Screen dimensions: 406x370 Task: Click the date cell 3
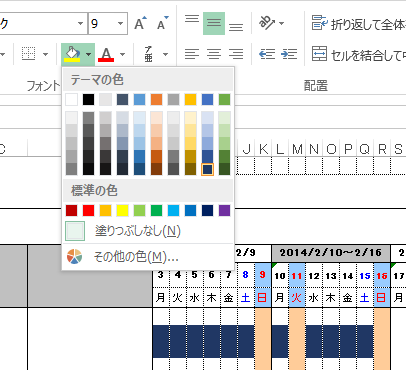(x=161, y=275)
